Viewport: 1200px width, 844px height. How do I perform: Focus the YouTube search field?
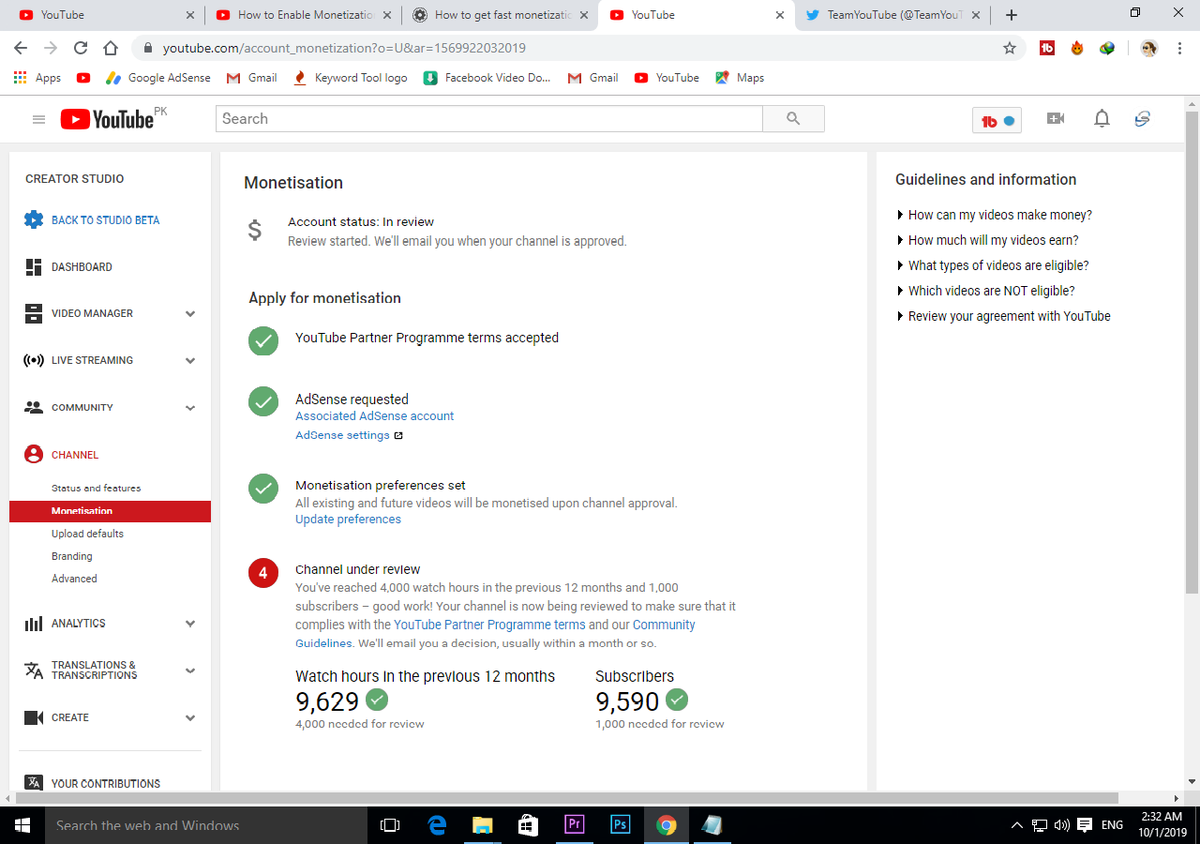click(489, 119)
